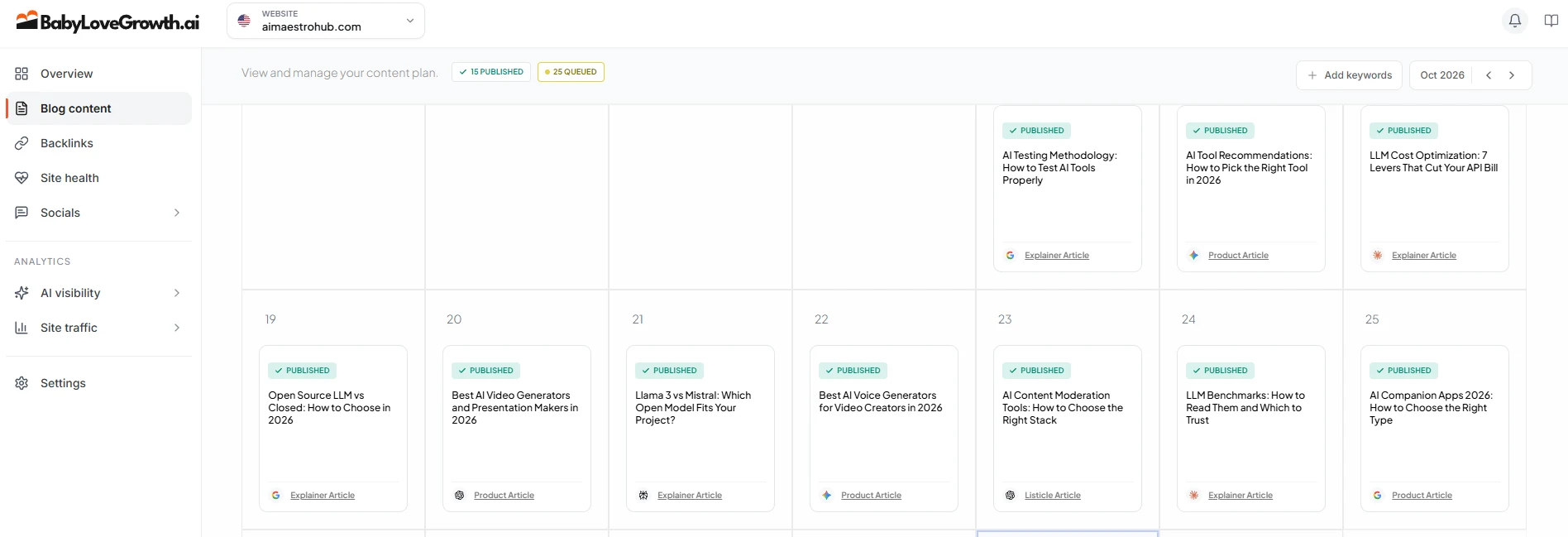Open Llama 3 vs Mistral article
The width and height of the screenshot is (1568, 537).
pyautogui.click(x=700, y=429)
